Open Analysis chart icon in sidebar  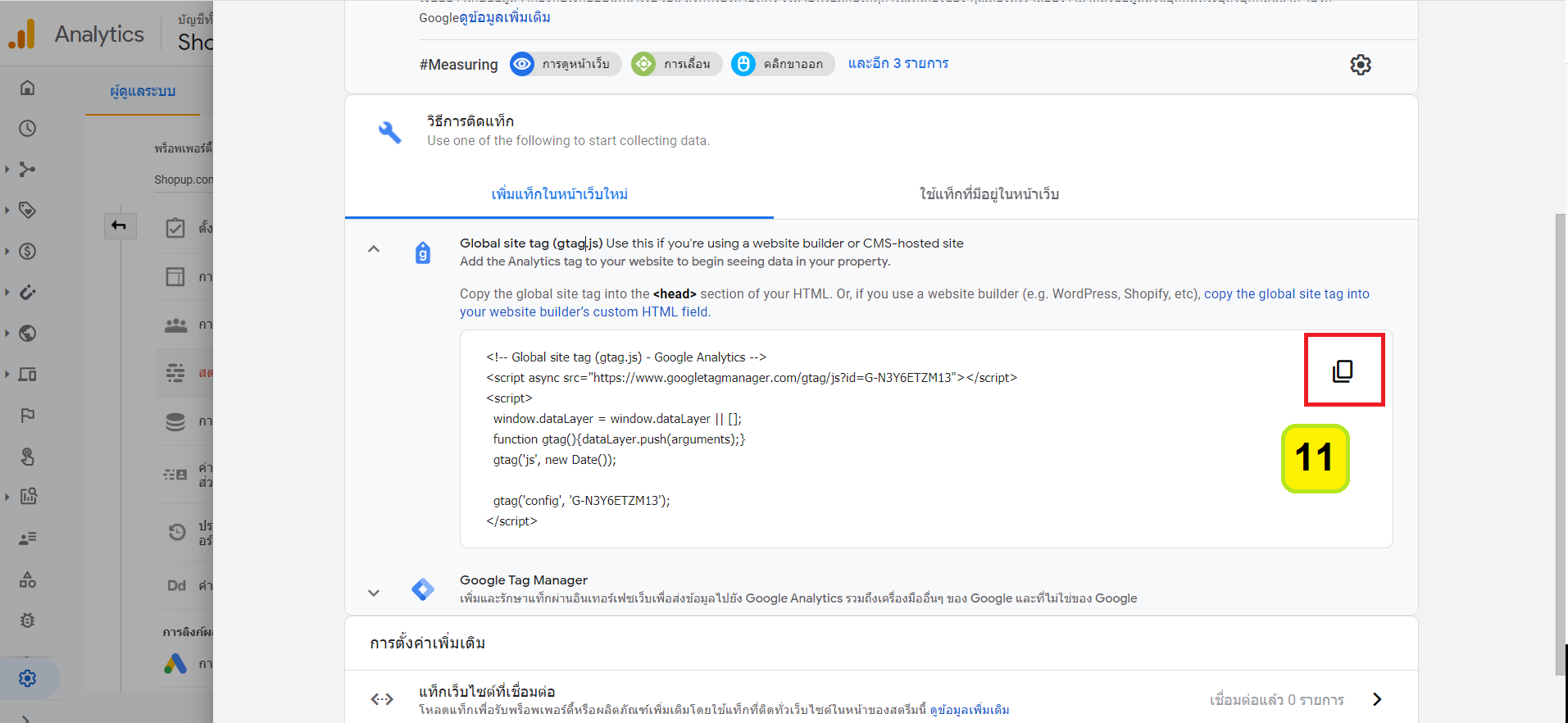tap(28, 496)
